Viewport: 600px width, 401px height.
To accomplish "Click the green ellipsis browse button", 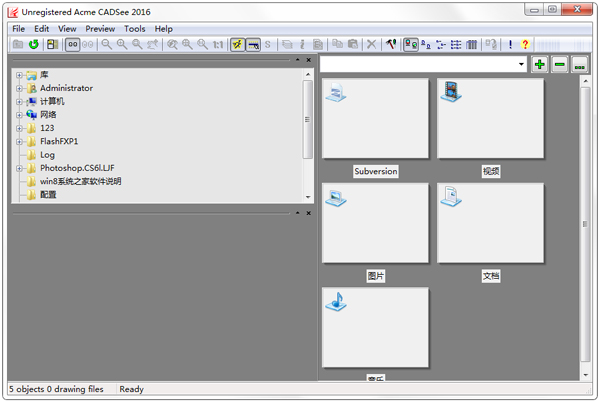I will [579, 64].
